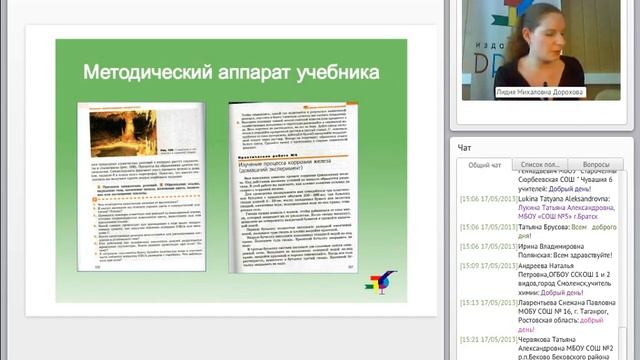Click the left textbook page image

point(141,187)
